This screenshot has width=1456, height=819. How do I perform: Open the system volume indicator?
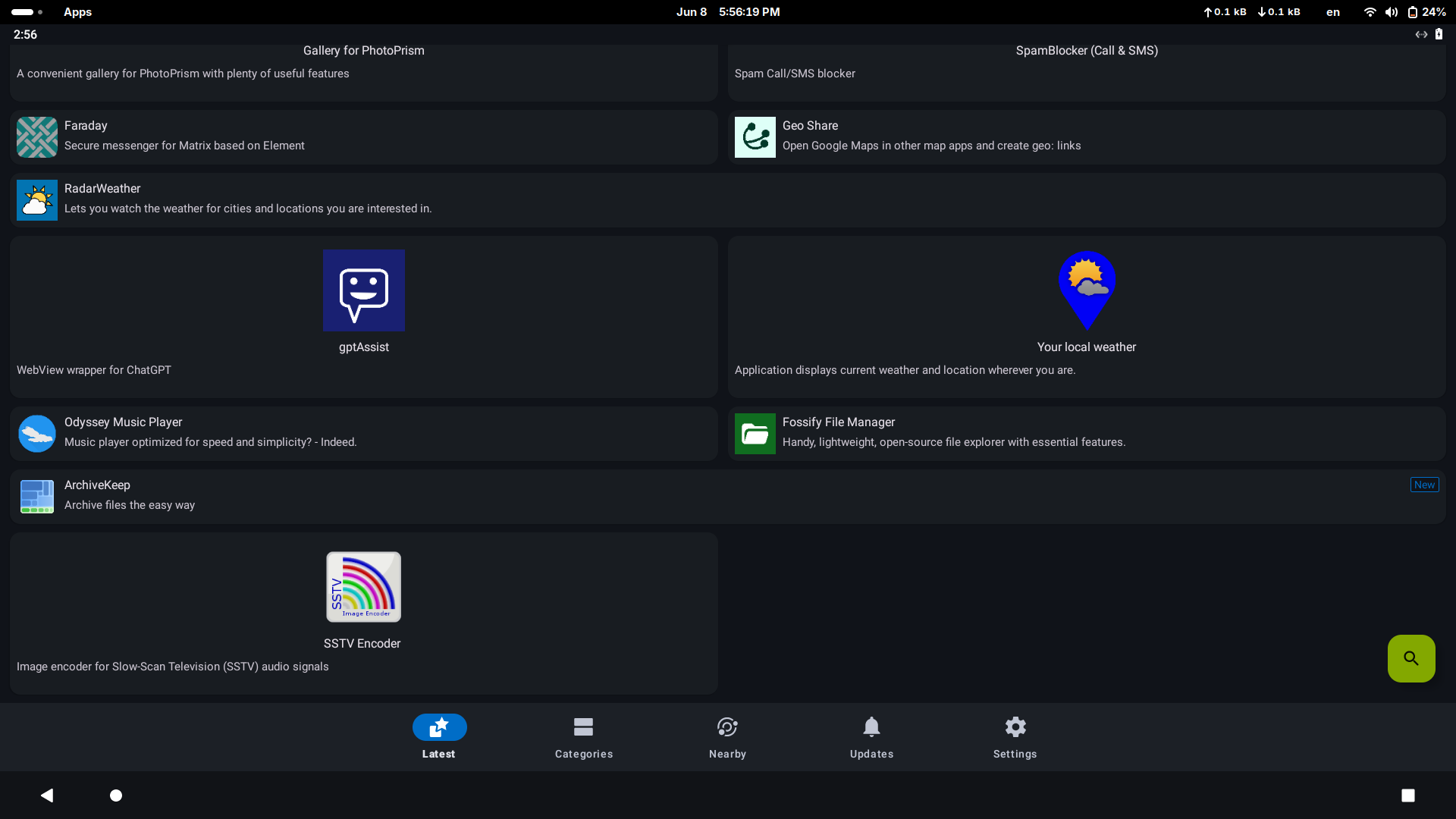coord(1391,12)
